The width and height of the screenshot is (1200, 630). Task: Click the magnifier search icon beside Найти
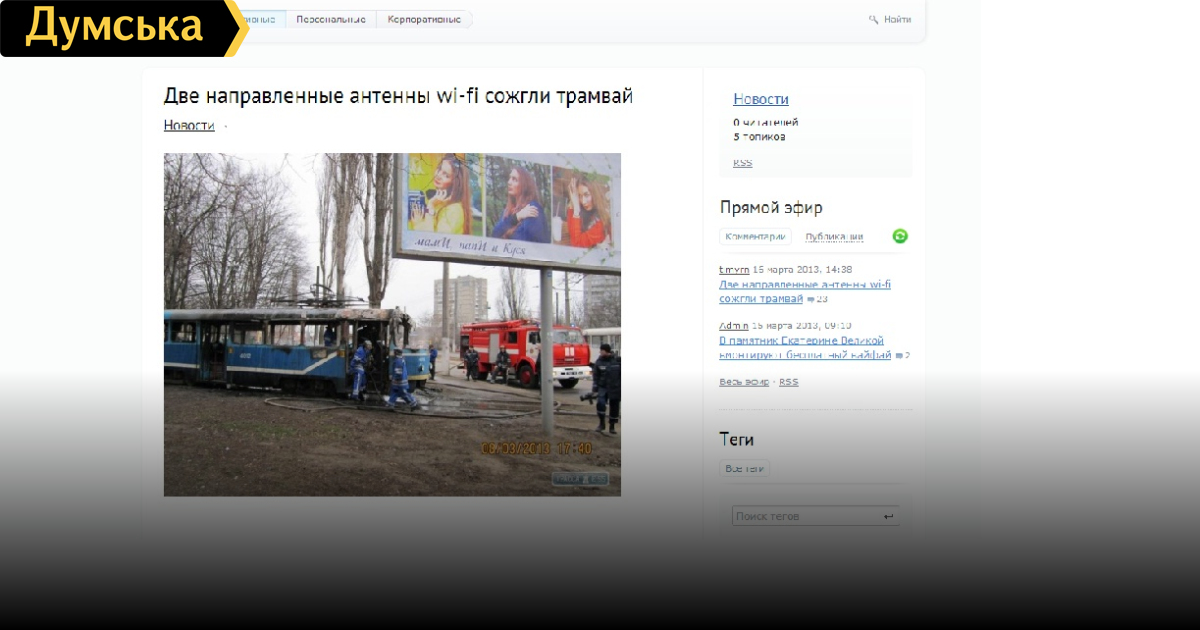(x=873, y=19)
